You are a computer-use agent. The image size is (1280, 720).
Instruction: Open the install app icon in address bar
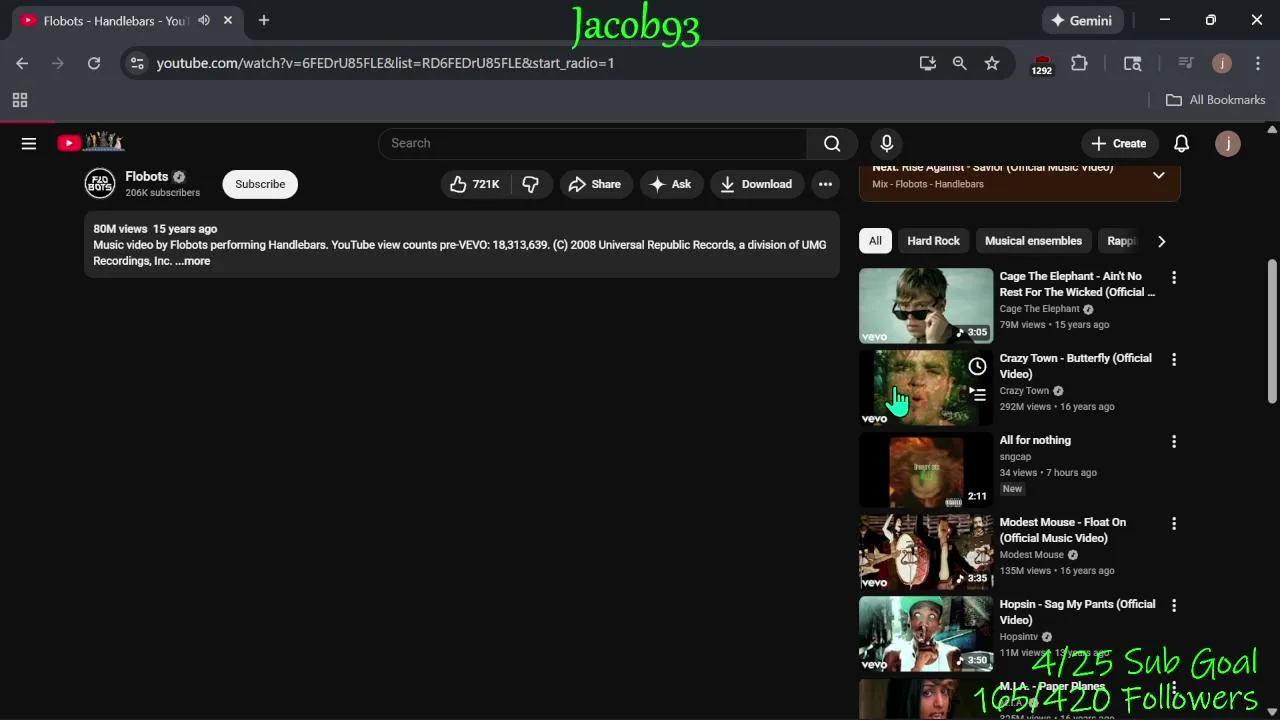(928, 63)
